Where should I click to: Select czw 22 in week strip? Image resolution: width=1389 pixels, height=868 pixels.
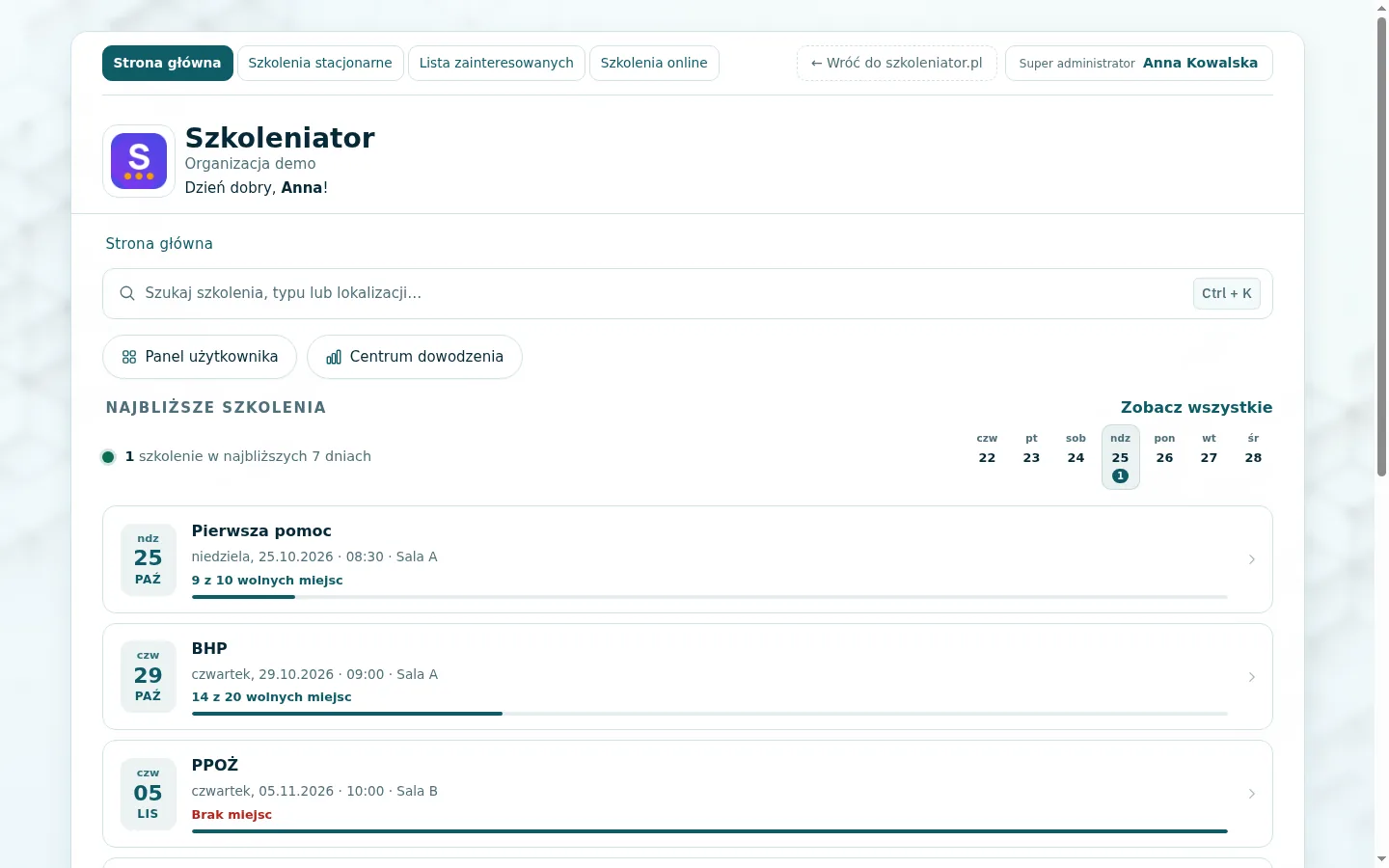(x=987, y=456)
